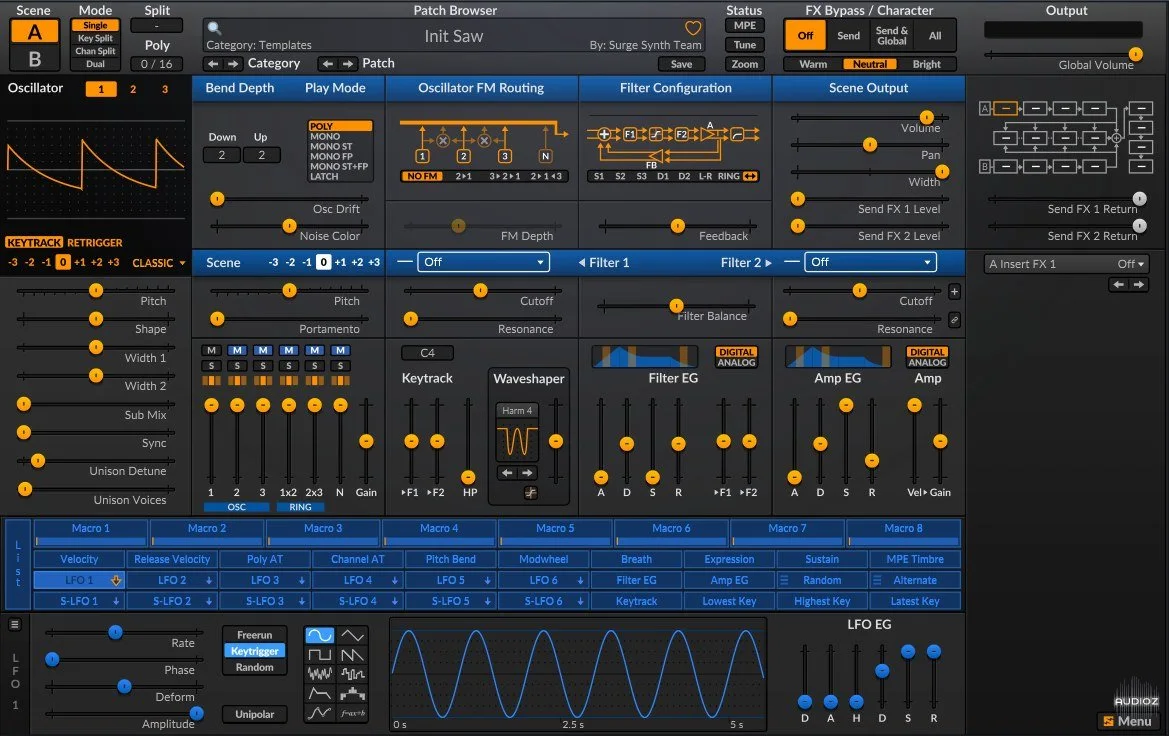This screenshot has width=1169, height=736.
Task: Go to previous category arrow
Action: (213, 64)
